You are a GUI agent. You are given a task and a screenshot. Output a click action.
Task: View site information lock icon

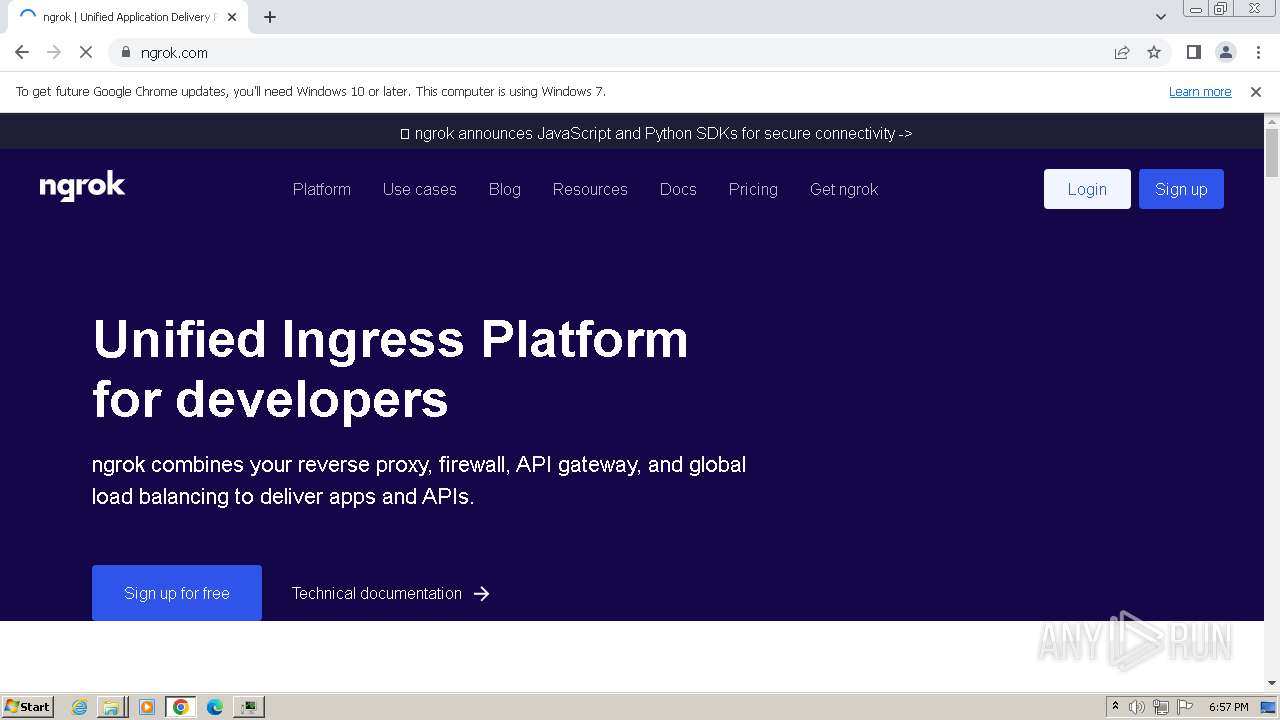[125, 53]
